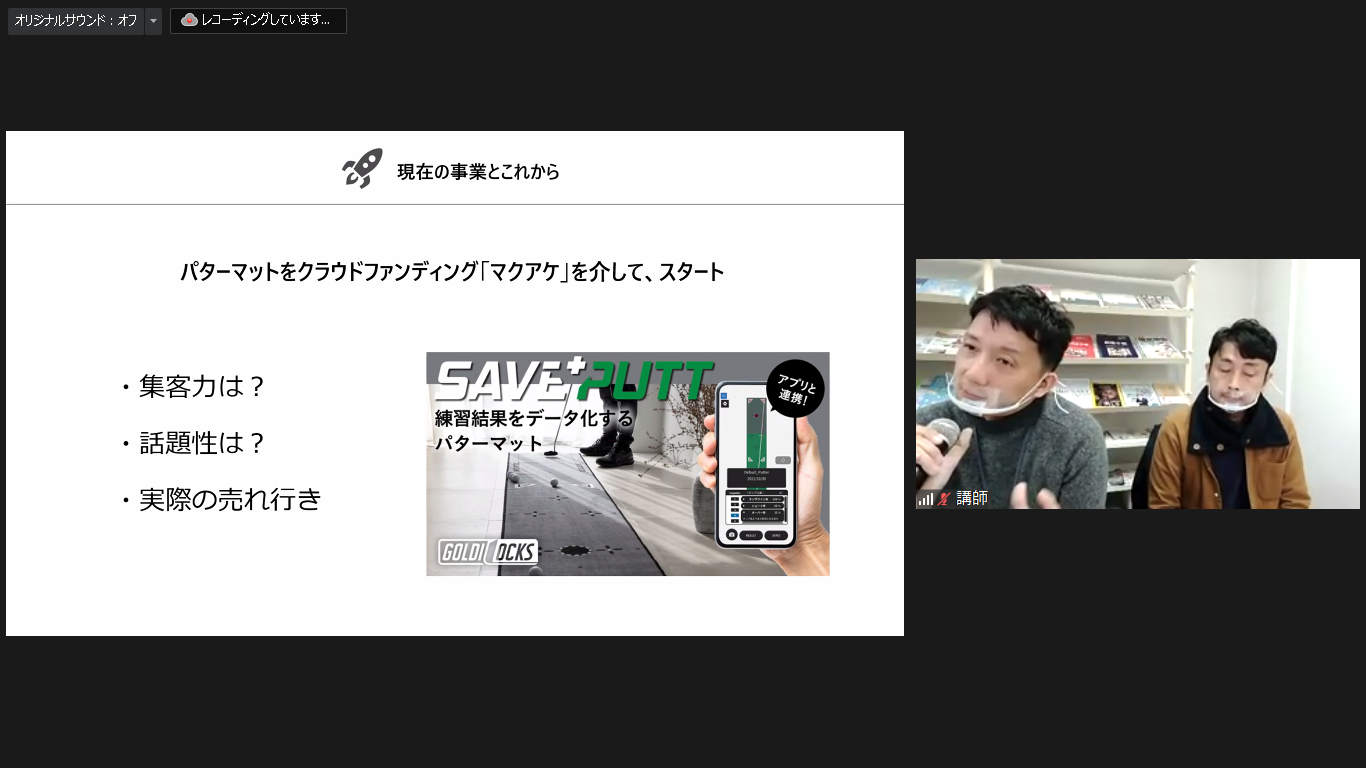Select the slide title 現在の事業とこれから
1366x768 pixels.
(478, 172)
